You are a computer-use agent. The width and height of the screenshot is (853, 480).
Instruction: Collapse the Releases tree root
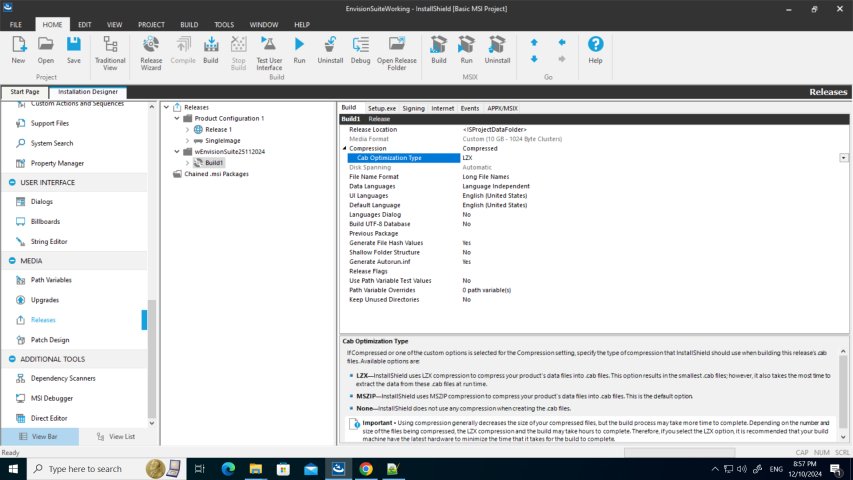pyautogui.click(x=166, y=107)
